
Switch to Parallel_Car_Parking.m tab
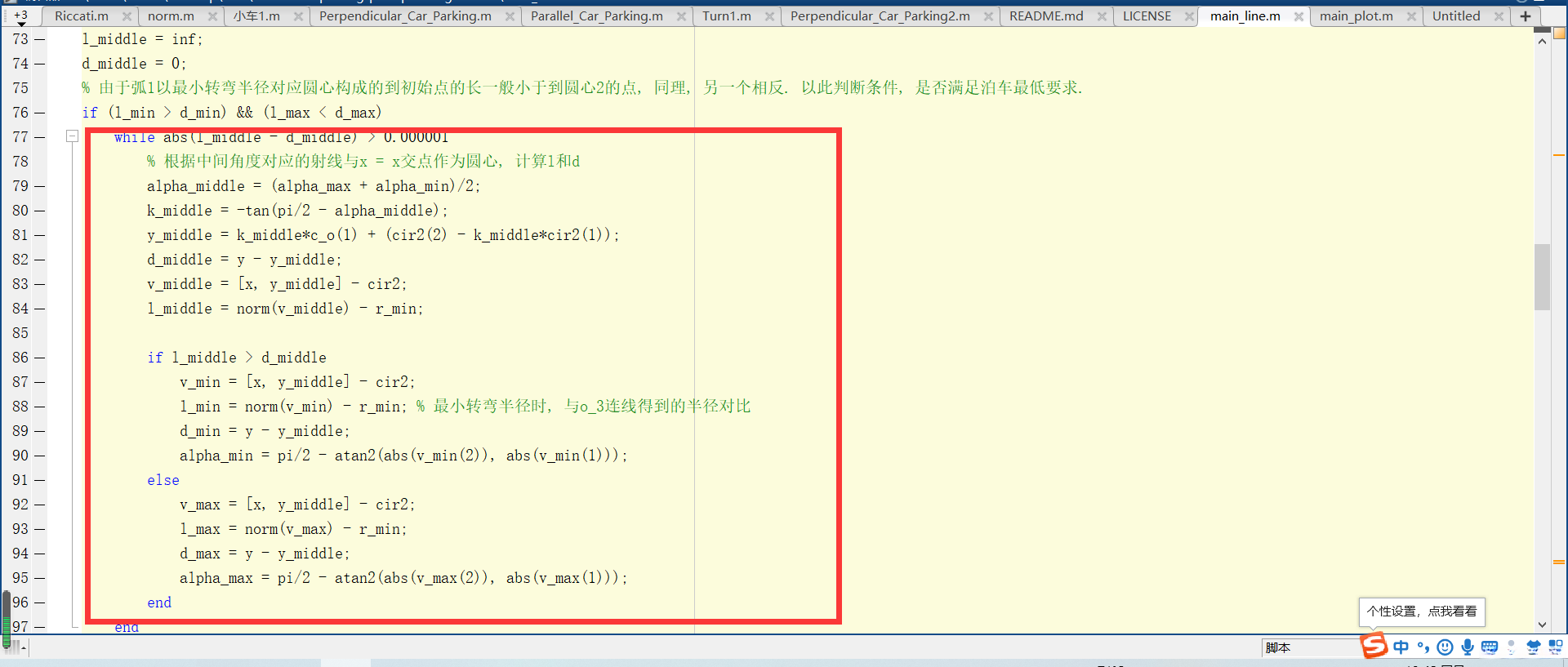point(597,16)
